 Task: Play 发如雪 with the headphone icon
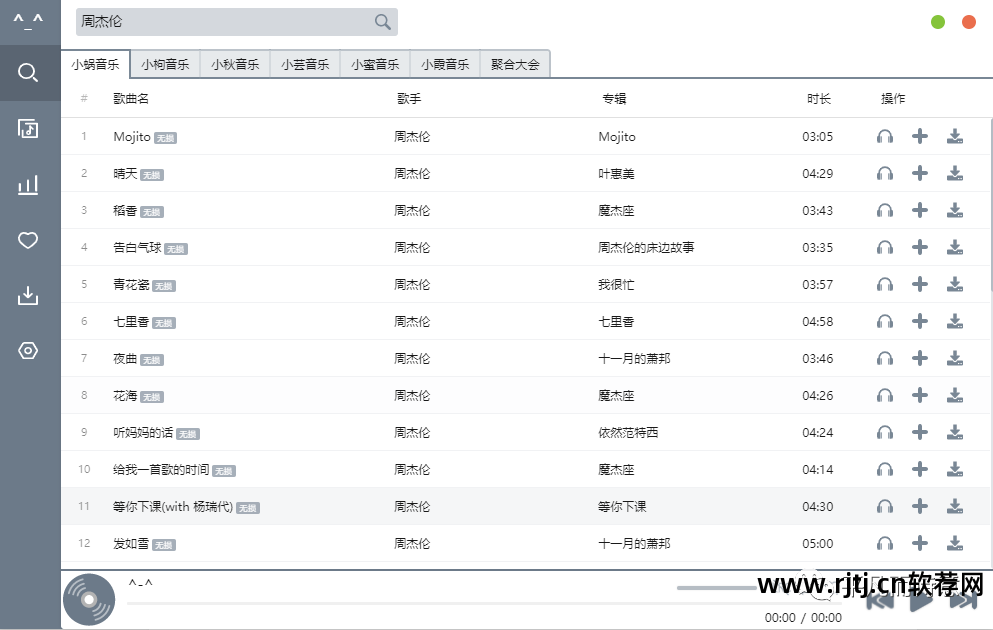(885, 543)
